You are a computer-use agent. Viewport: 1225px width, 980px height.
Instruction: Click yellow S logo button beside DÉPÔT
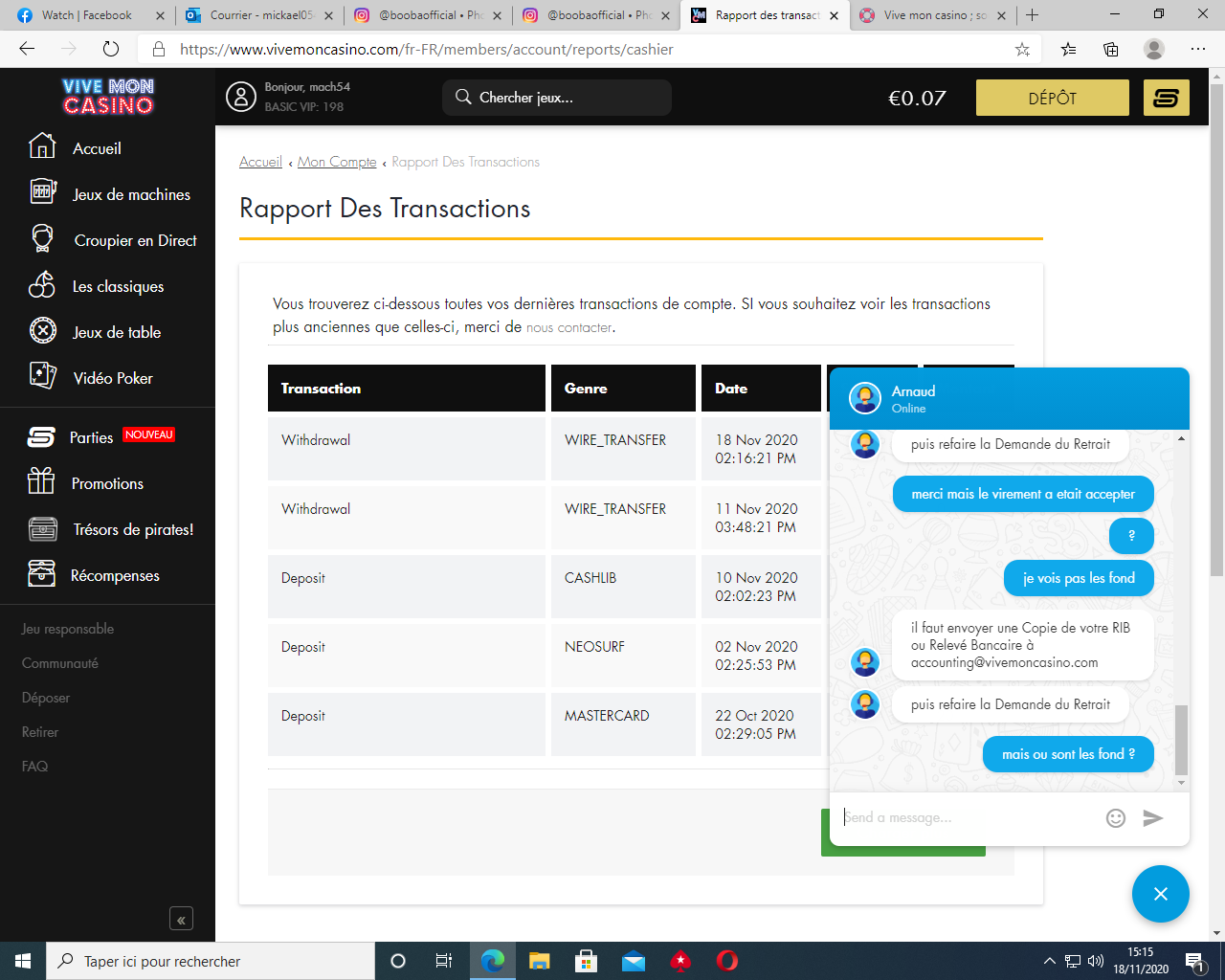(1167, 98)
